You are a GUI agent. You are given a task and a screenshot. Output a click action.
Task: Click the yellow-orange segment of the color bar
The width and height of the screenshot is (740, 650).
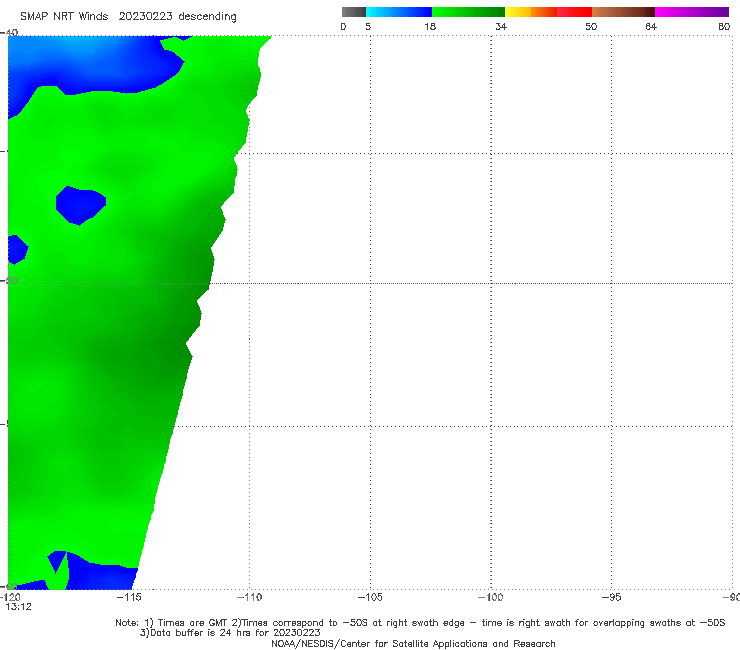[x=531, y=12]
